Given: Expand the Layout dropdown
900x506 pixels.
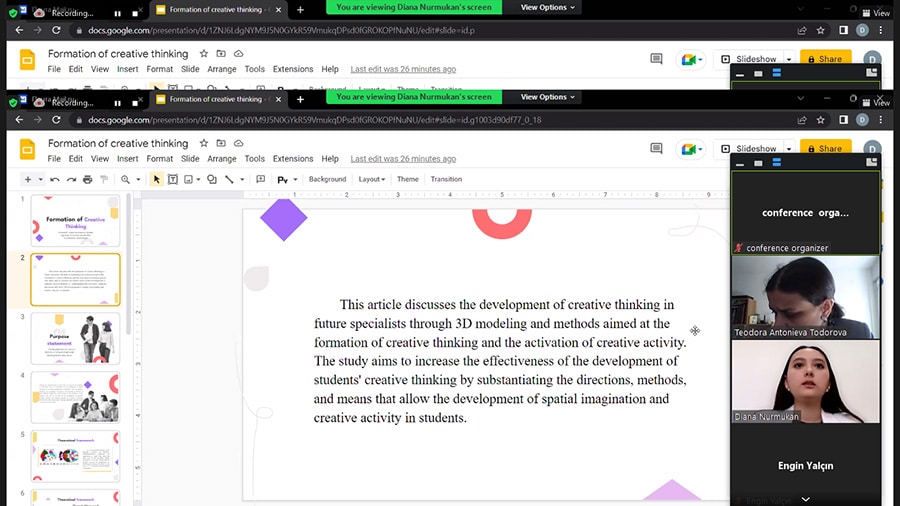Looking at the screenshot, I should (371, 179).
